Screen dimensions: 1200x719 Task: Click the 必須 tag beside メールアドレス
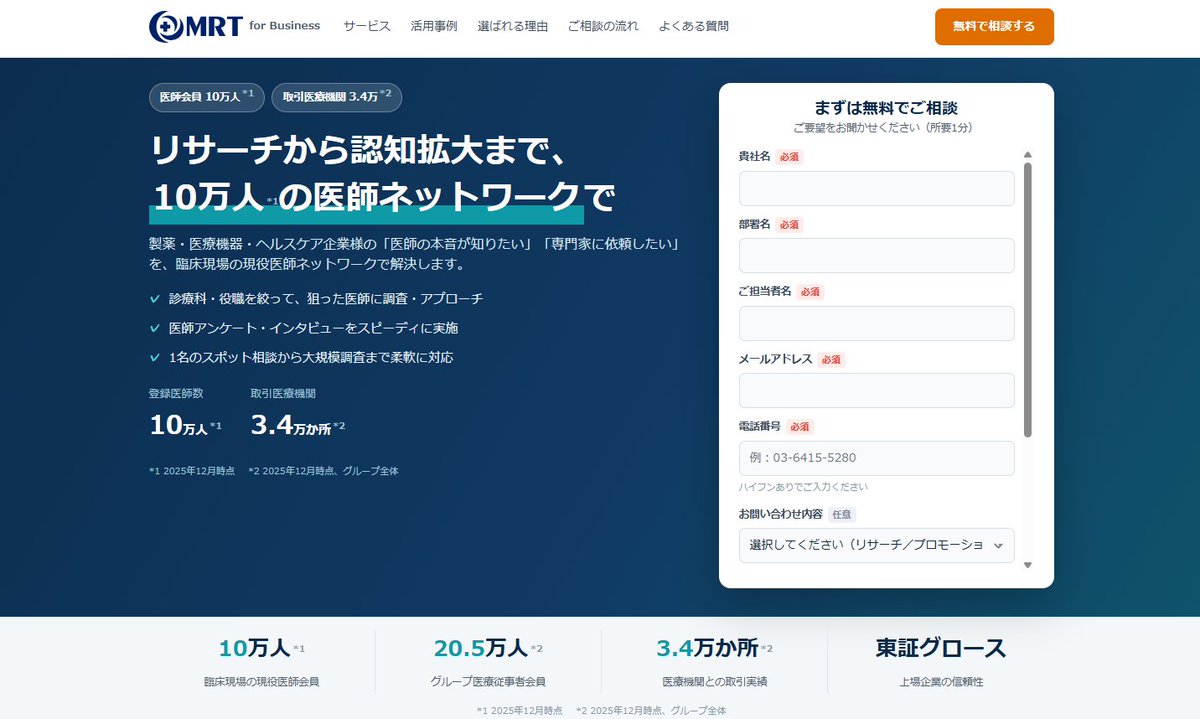(x=831, y=359)
